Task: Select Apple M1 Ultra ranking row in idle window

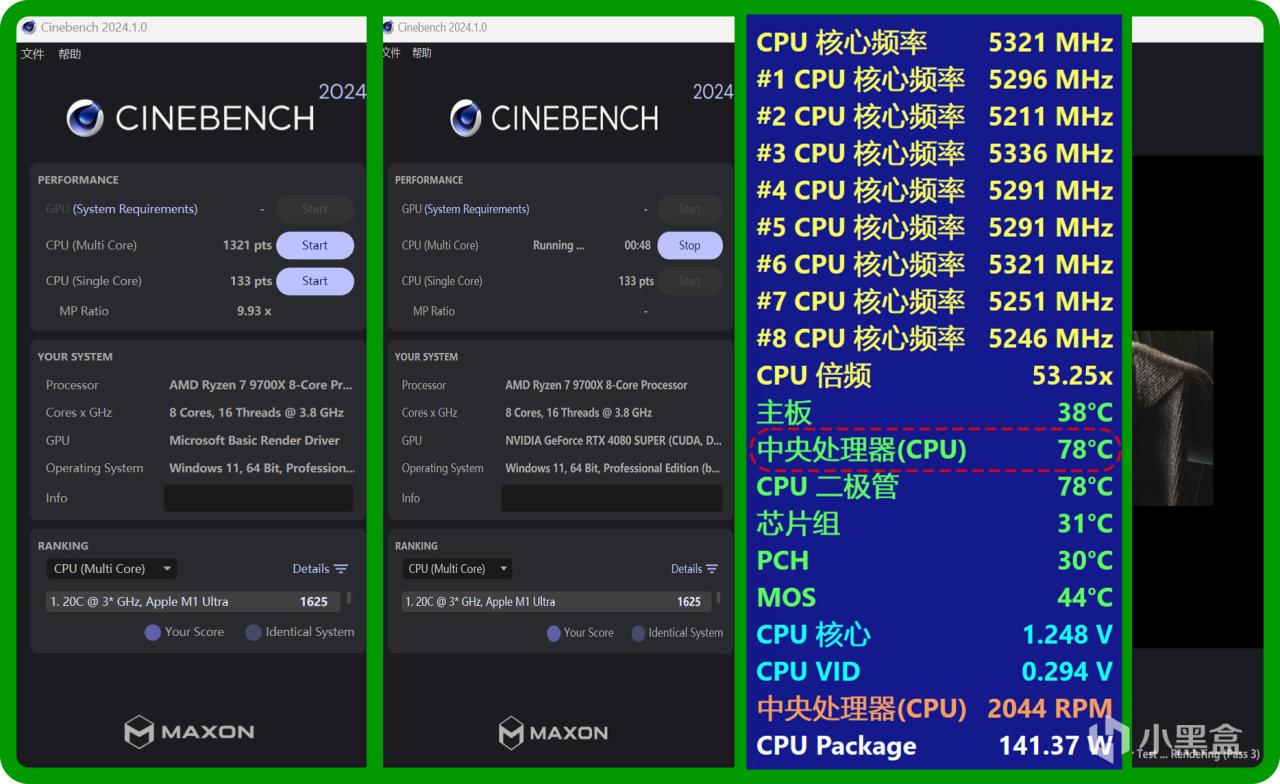Action: (x=193, y=602)
